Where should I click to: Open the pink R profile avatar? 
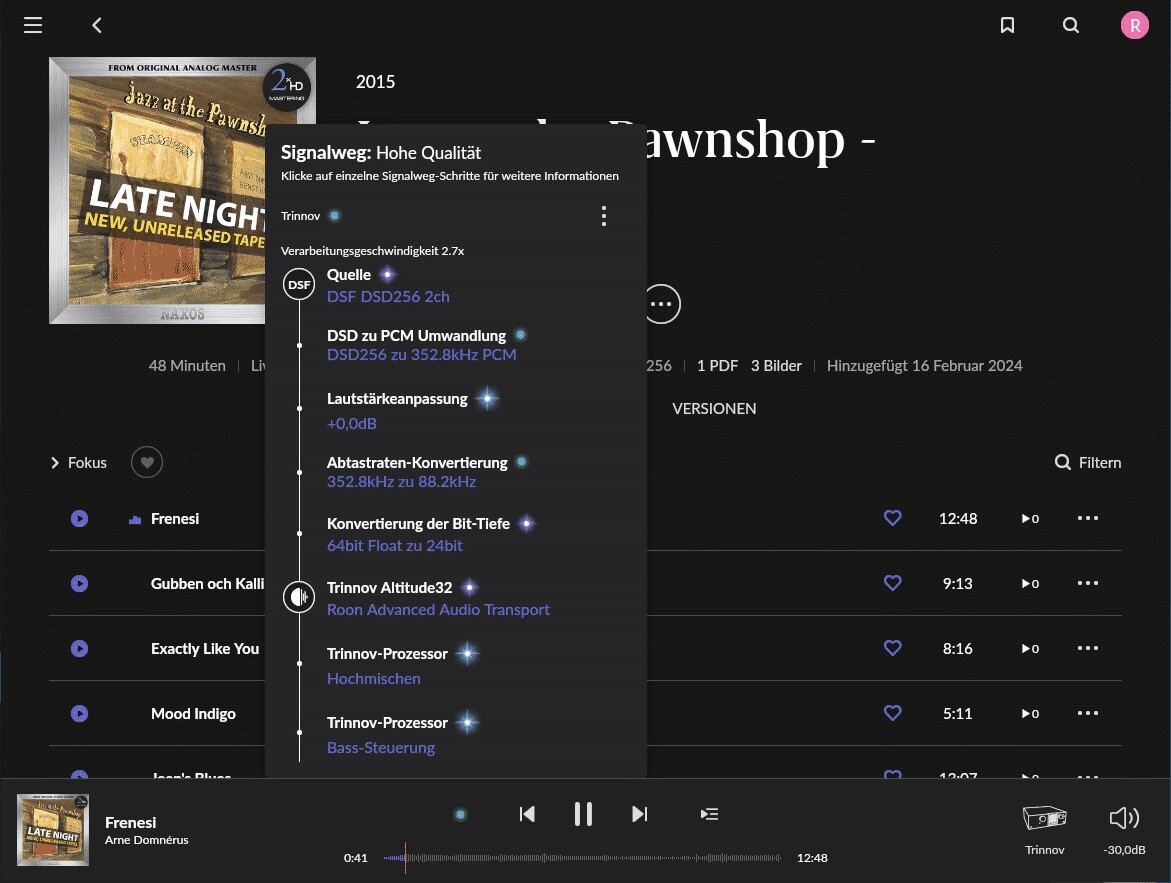(x=1134, y=25)
